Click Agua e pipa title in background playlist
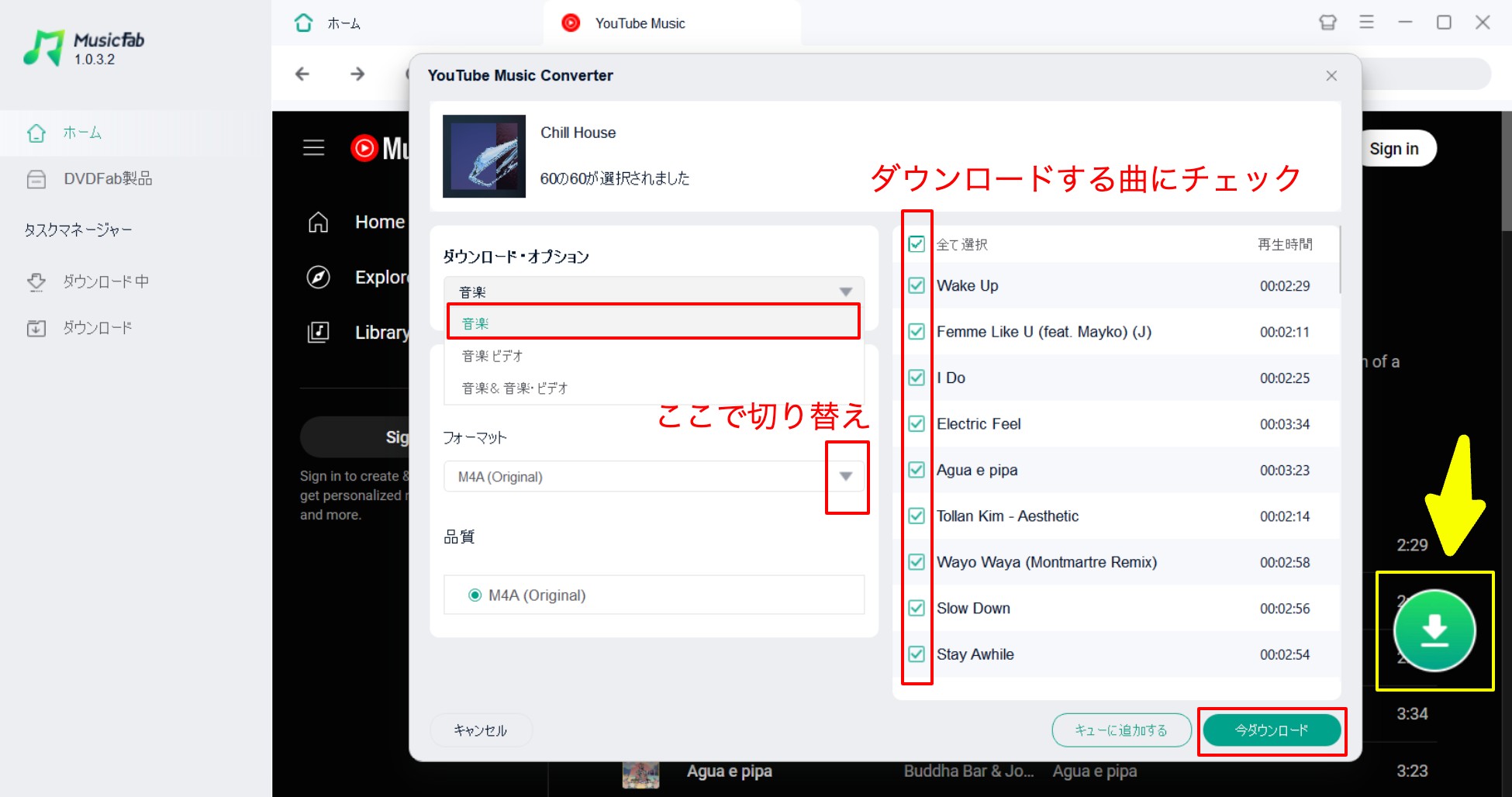The width and height of the screenshot is (1512, 797). 730,771
